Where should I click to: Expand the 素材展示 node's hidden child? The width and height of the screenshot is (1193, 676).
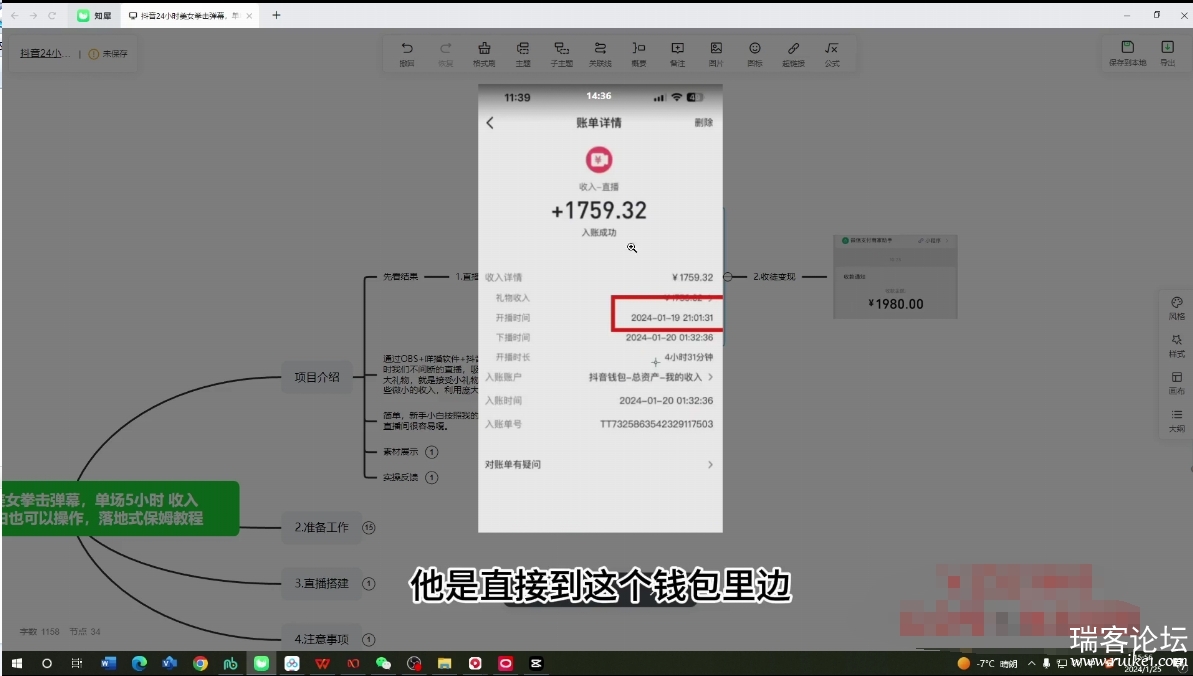(x=431, y=452)
